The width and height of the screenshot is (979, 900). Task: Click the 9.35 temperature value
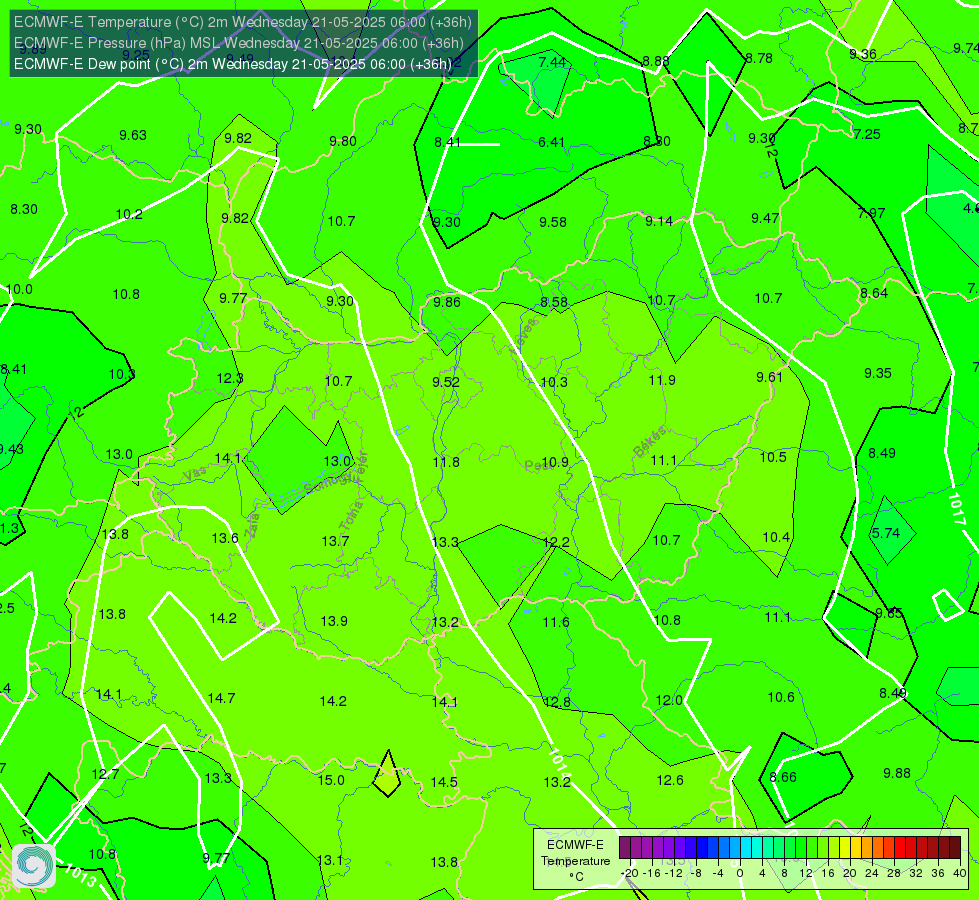coord(878,373)
